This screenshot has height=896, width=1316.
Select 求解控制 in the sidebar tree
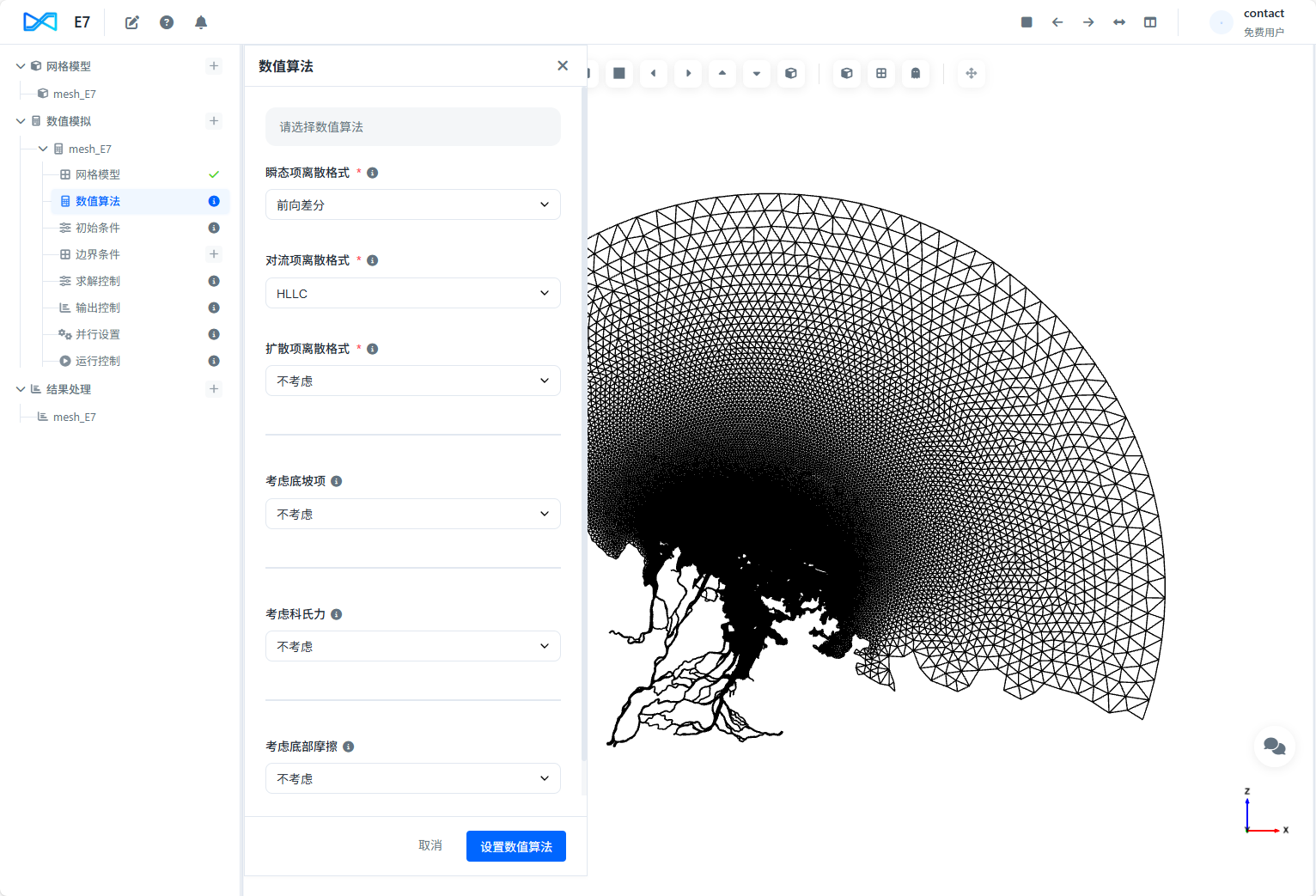pyautogui.click(x=98, y=281)
